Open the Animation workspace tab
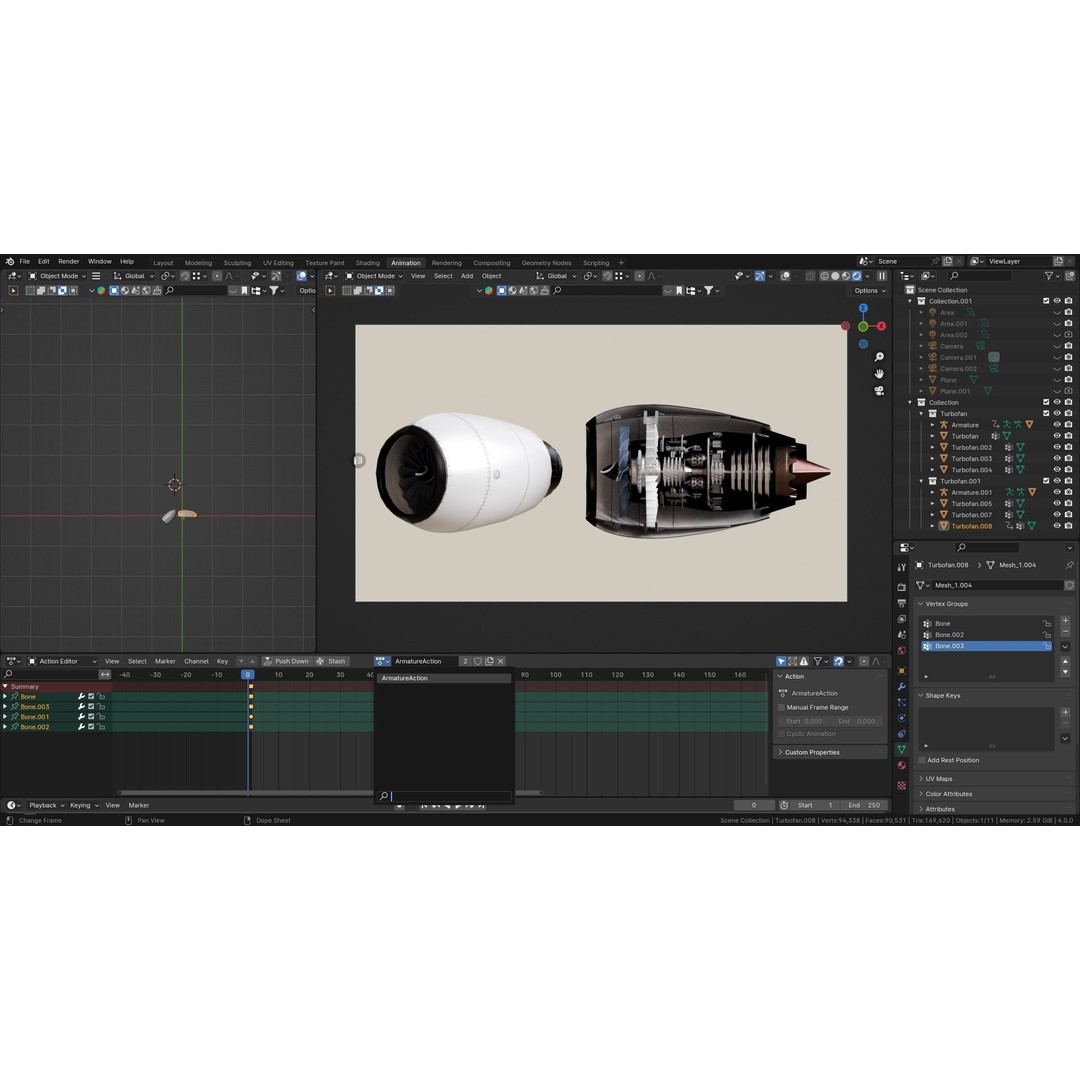The width and height of the screenshot is (1080, 1080). 405,262
